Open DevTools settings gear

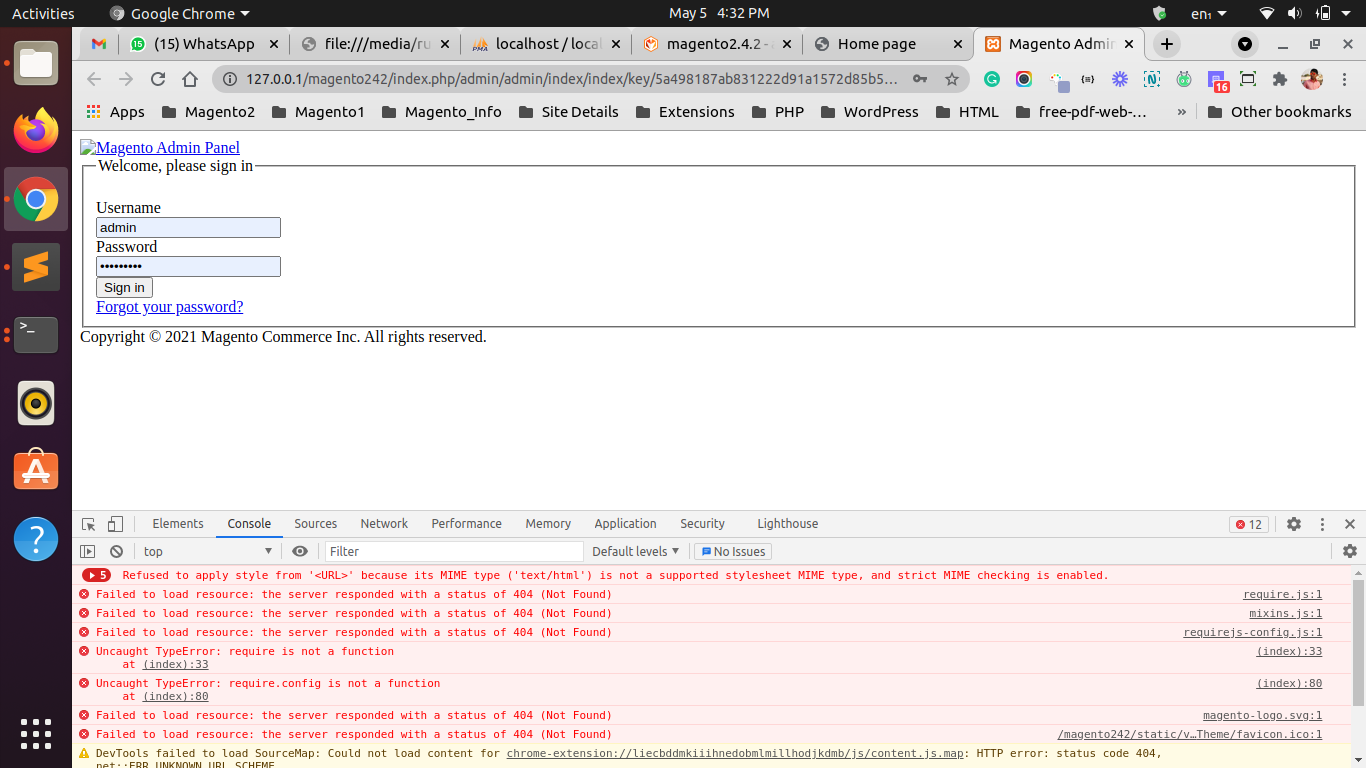coord(1294,524)
